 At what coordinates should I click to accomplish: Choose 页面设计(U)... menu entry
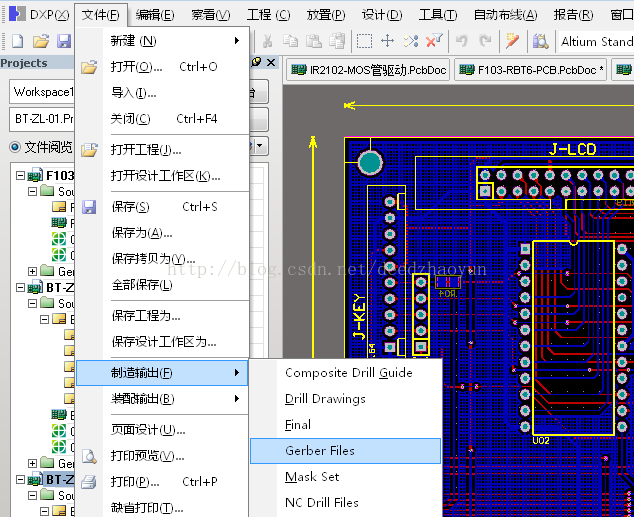pyautogui.click(x=162, y=430)
